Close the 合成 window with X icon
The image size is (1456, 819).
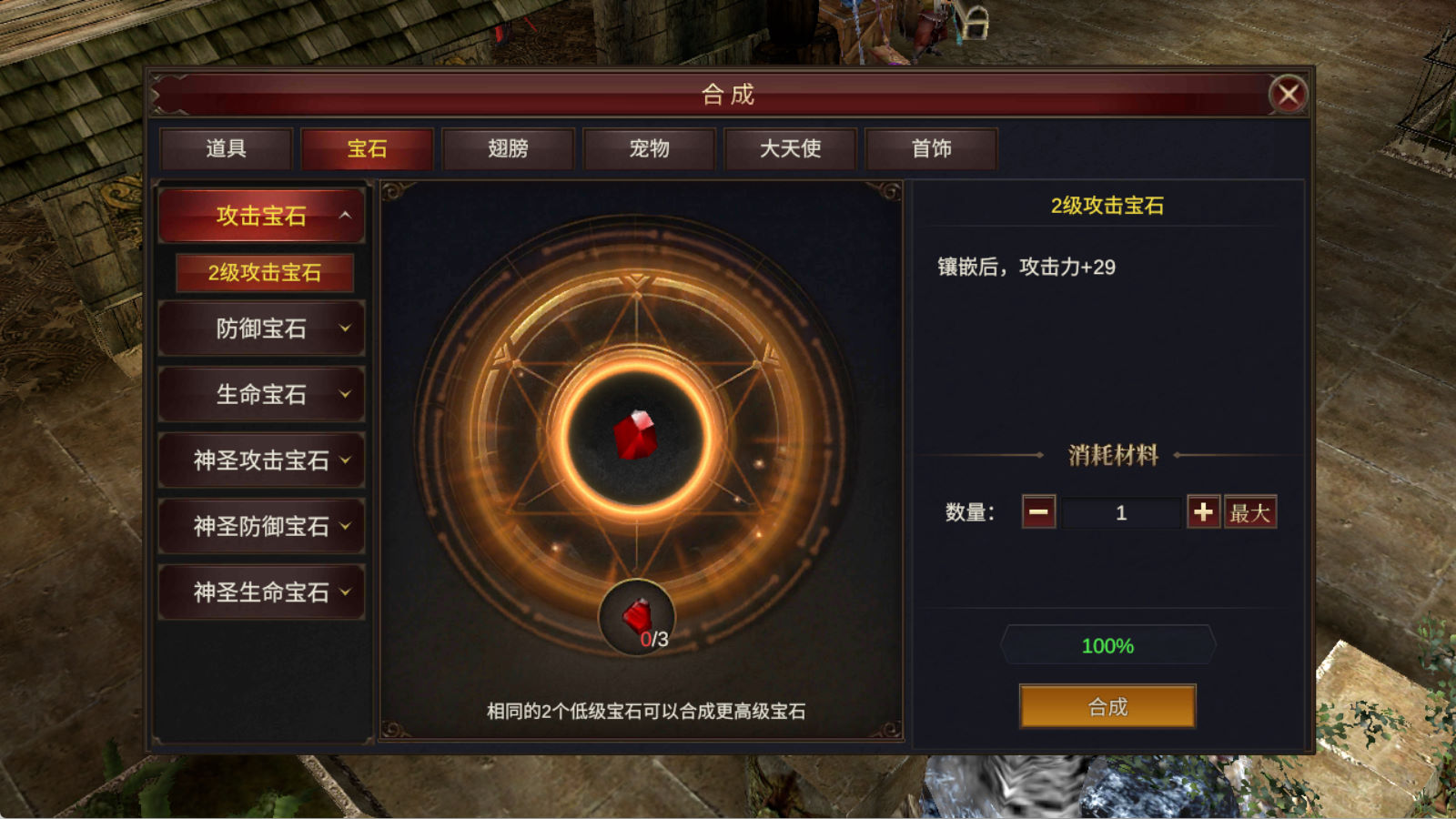(x=1289, y=94)
